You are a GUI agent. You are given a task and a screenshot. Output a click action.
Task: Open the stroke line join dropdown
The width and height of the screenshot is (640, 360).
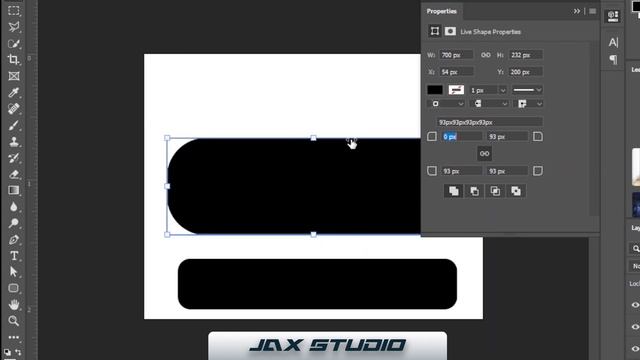[529, 104]
